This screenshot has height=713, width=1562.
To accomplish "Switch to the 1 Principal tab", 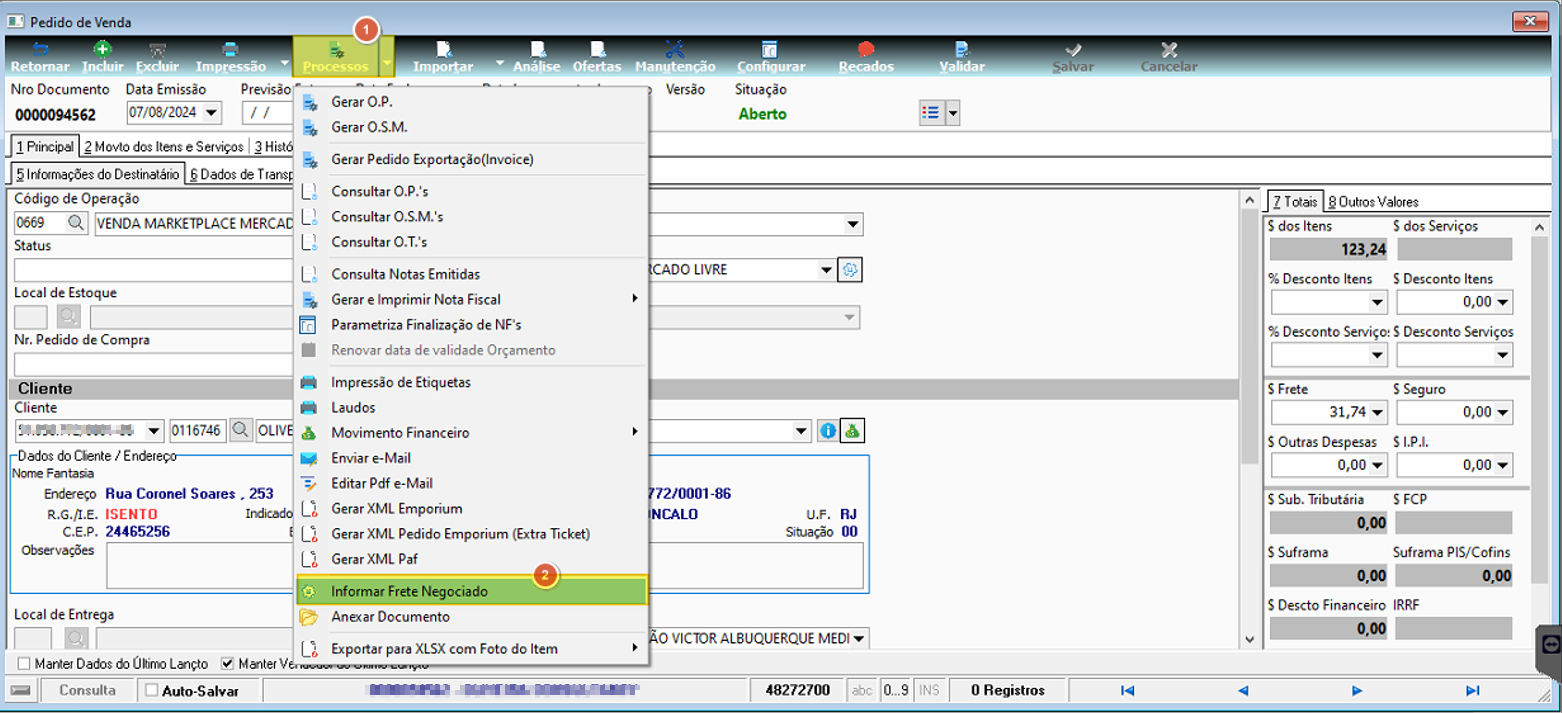I will pos(44,147).
